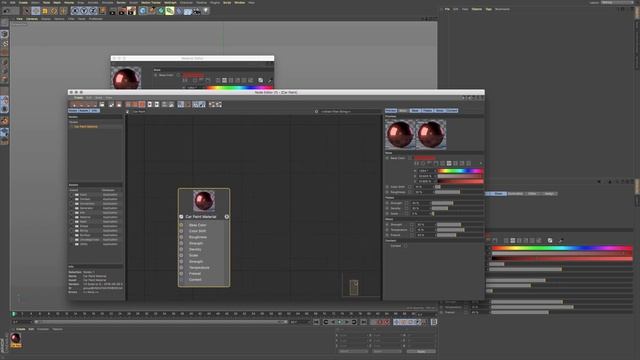The image size is (640, 360).
Task: Click highlighted color-mode icon in Node Editor
Action: (449, 163)
